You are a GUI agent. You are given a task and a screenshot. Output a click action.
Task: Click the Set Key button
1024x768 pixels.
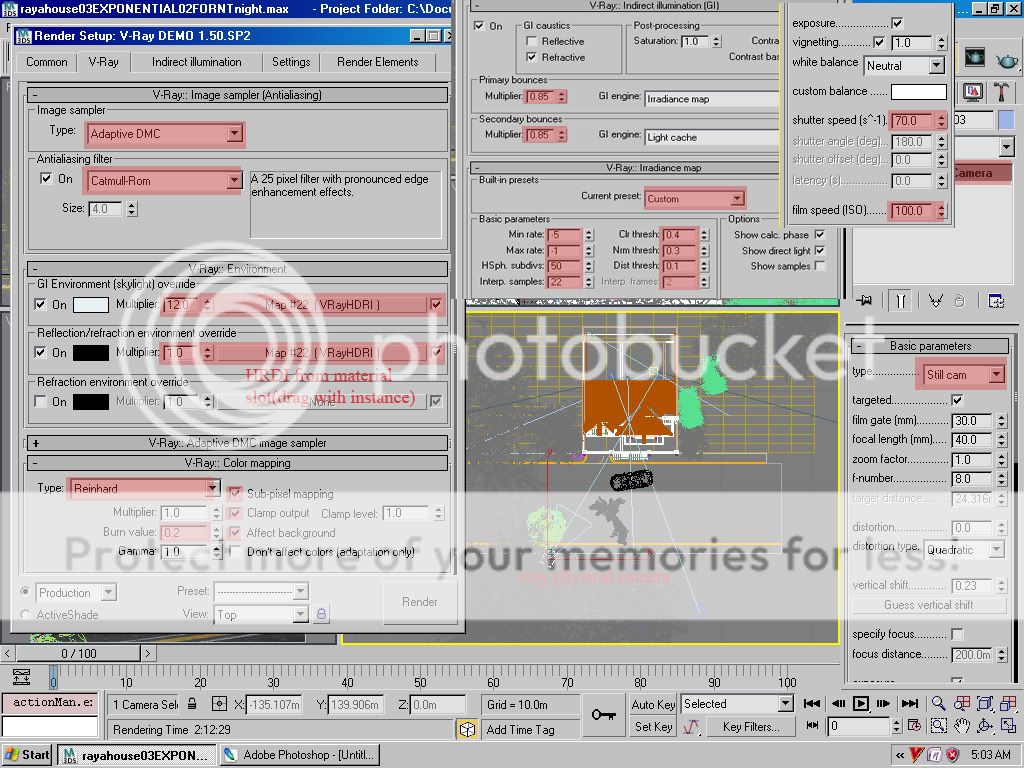click(652, 726)
